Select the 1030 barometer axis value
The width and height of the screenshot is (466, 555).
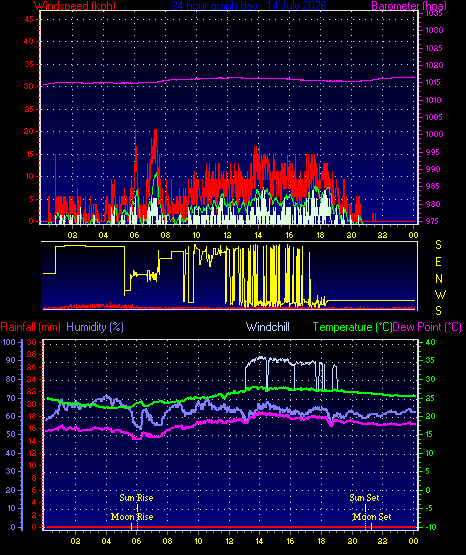tap(434, 30)
